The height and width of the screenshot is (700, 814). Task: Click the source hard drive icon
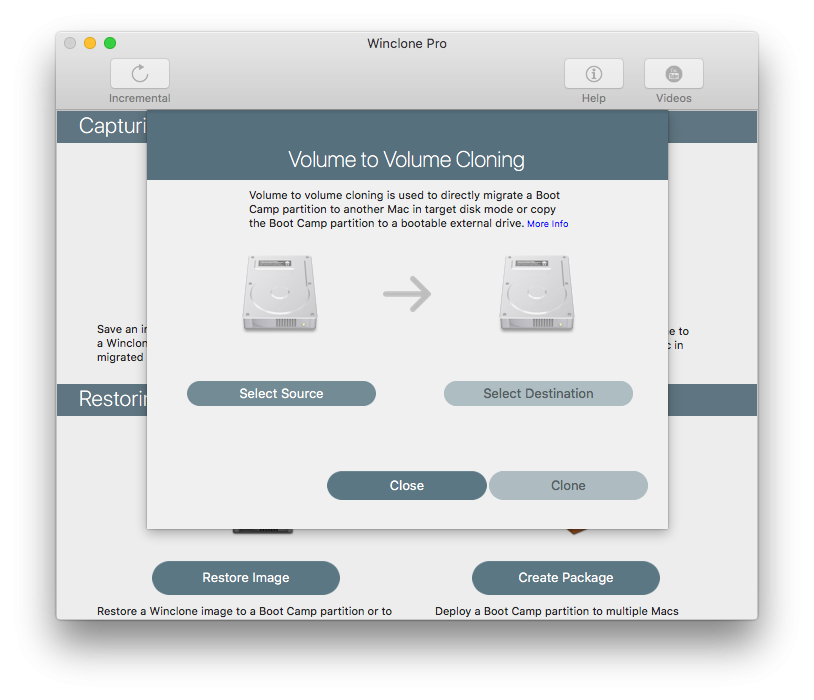tap(280, 293)
